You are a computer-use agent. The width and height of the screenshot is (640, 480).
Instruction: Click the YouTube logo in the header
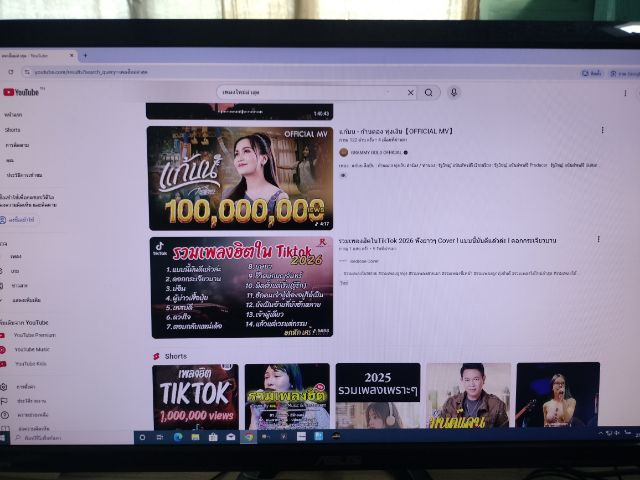pos(22,92)
